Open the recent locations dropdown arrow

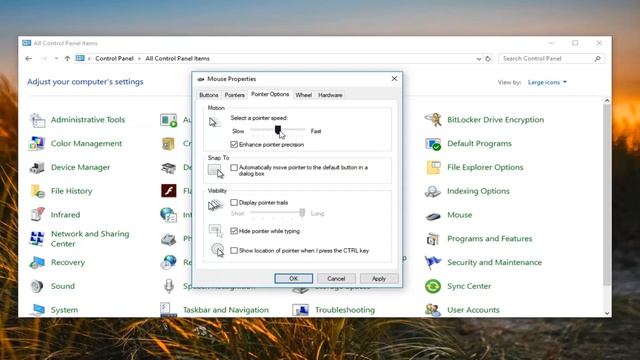pyautogui.click(x=56, y=58)
